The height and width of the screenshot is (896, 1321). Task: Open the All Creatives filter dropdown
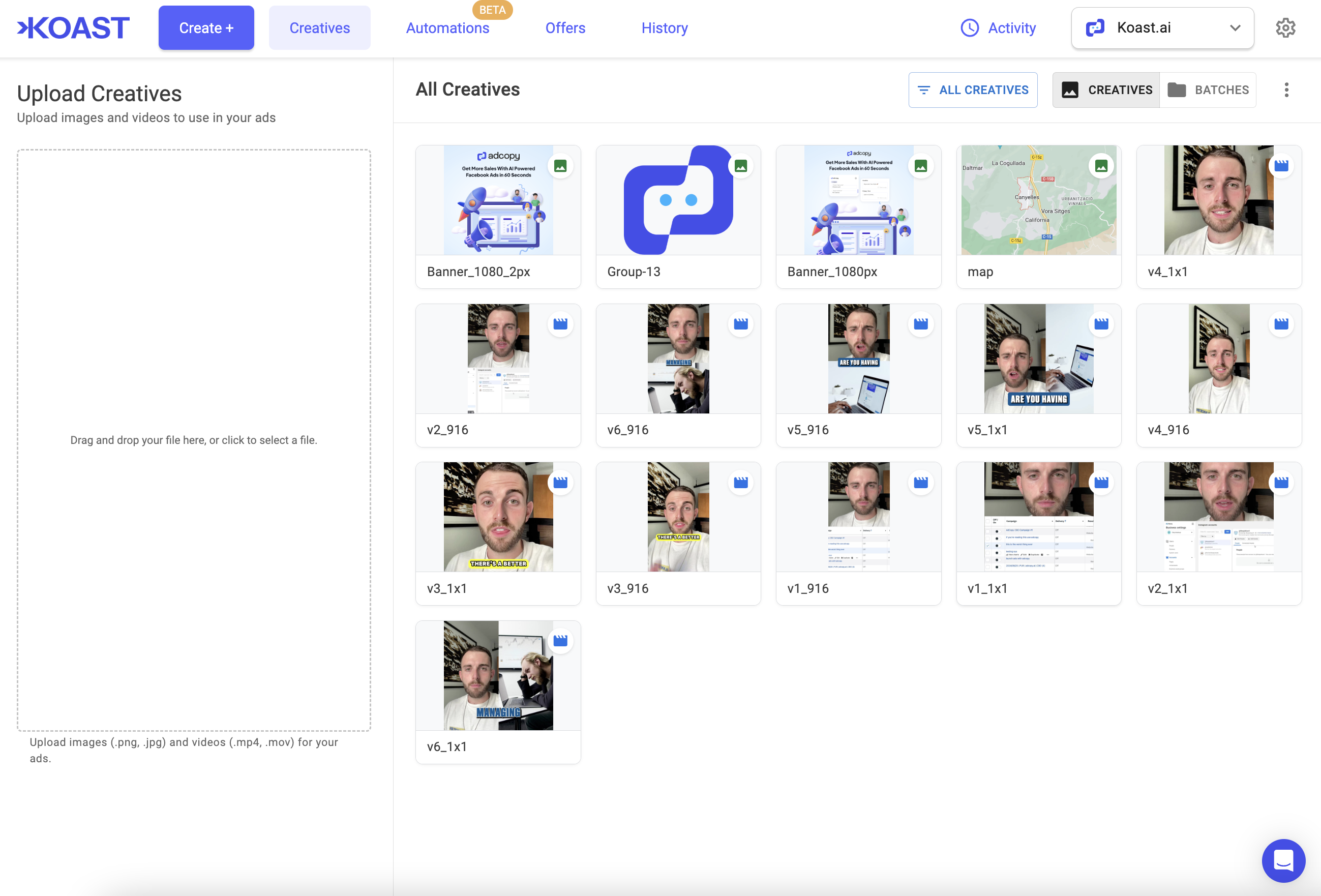[x=973, y=90]
